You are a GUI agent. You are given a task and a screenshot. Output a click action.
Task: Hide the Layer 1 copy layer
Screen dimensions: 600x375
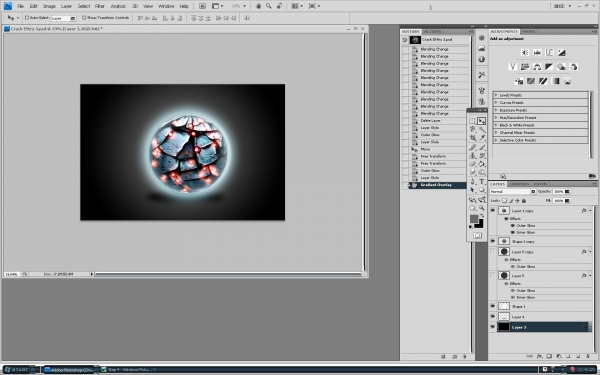click(x=493, y=210)
